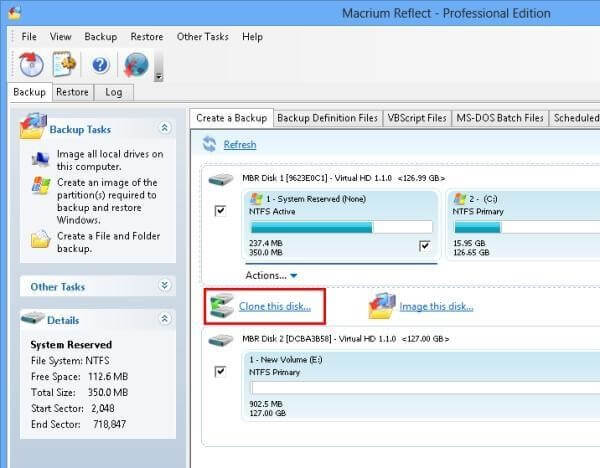600x468 pixels.
Task: Click the System Reserved partition usage bar
Action: tap(341, 228)
